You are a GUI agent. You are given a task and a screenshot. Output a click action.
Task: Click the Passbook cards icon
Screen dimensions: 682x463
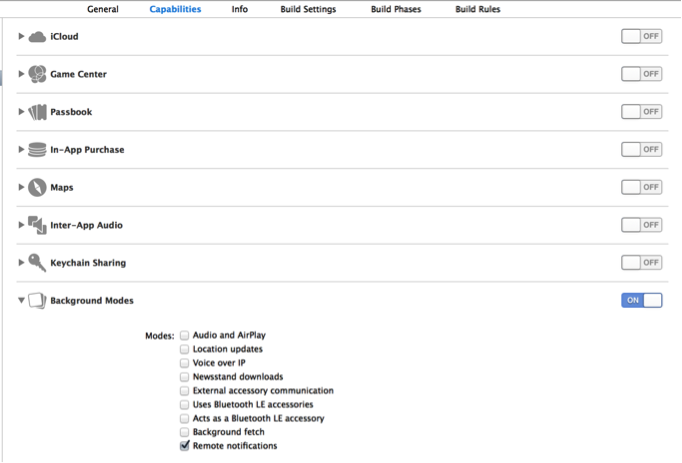coord(37,112)
